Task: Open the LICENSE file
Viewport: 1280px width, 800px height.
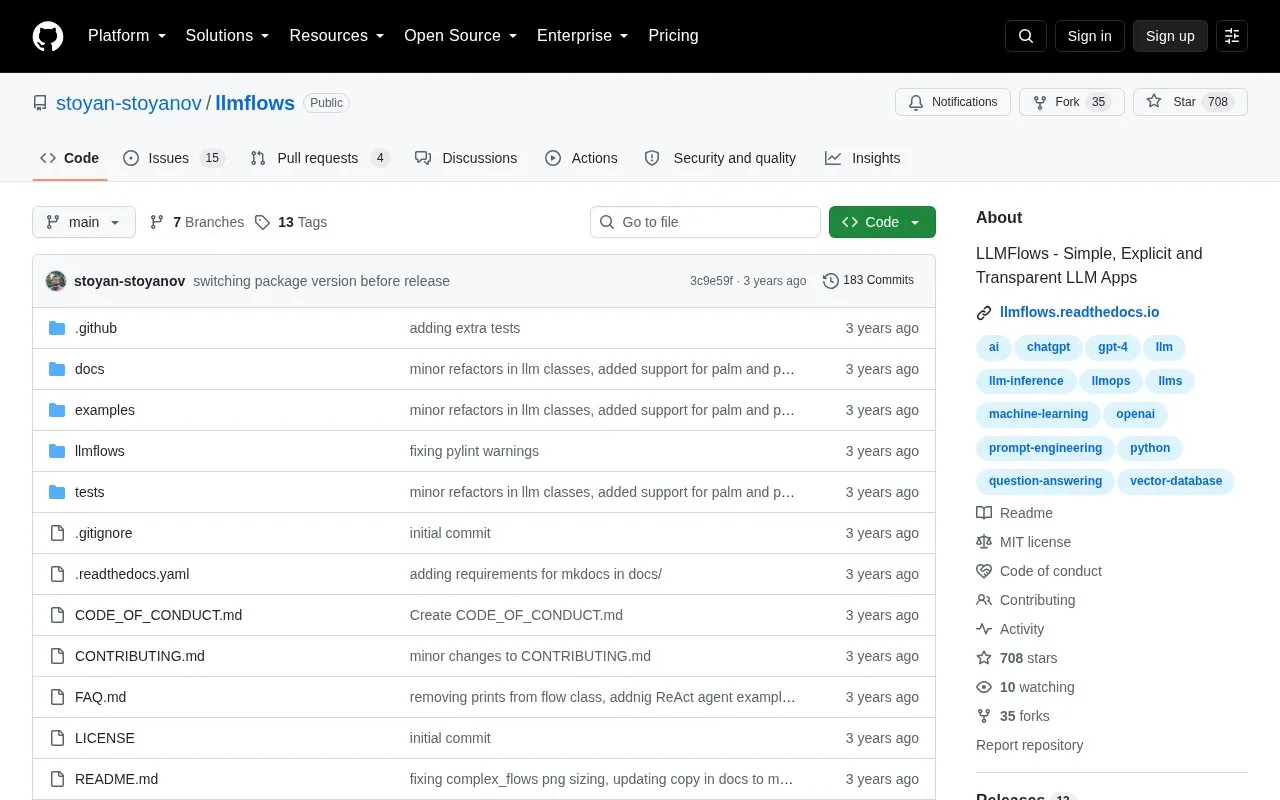Action: click(x=105, y=738)
